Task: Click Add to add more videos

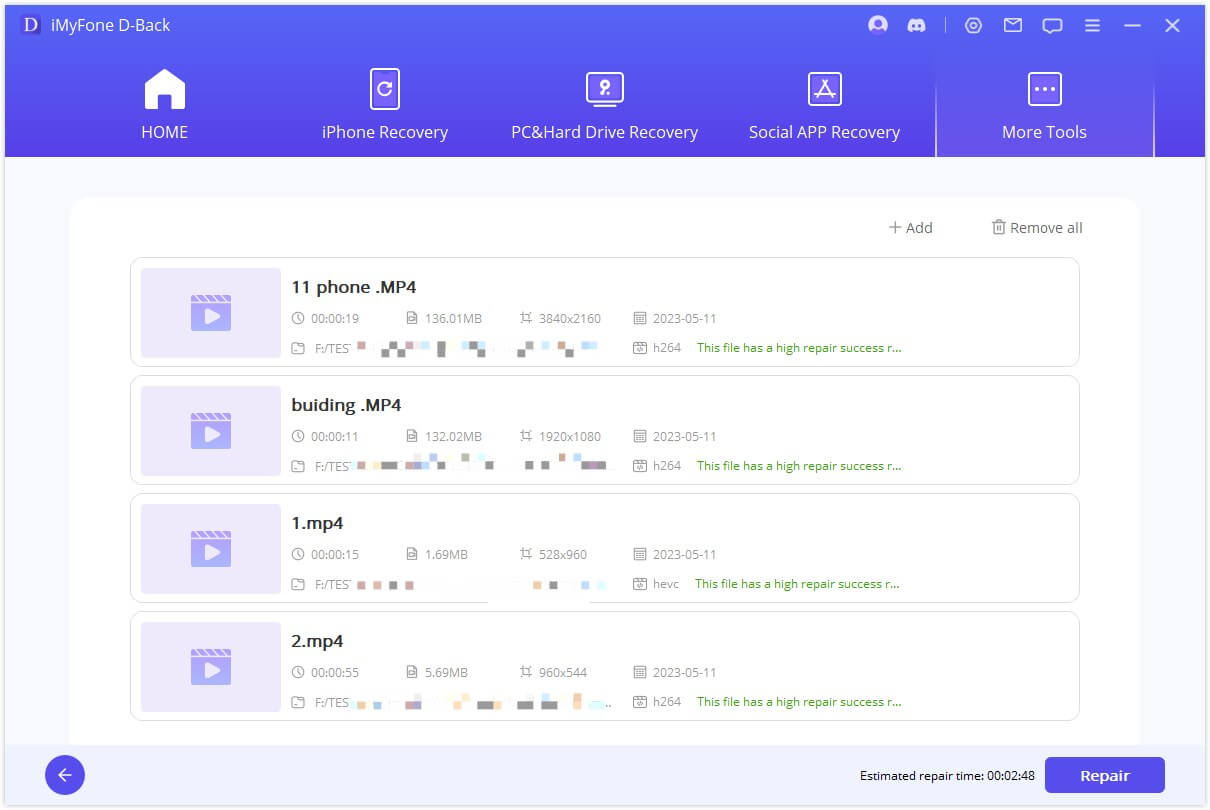Action: (x=910, y=228)
